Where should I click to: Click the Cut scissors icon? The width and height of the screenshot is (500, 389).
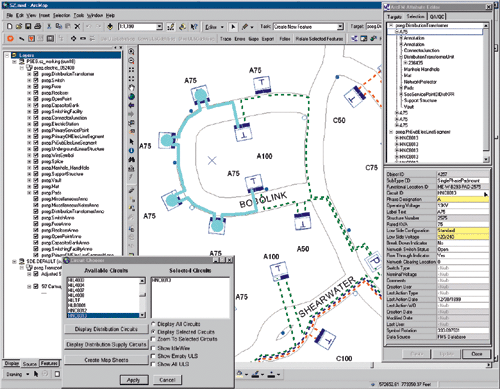tap(49, 26)
